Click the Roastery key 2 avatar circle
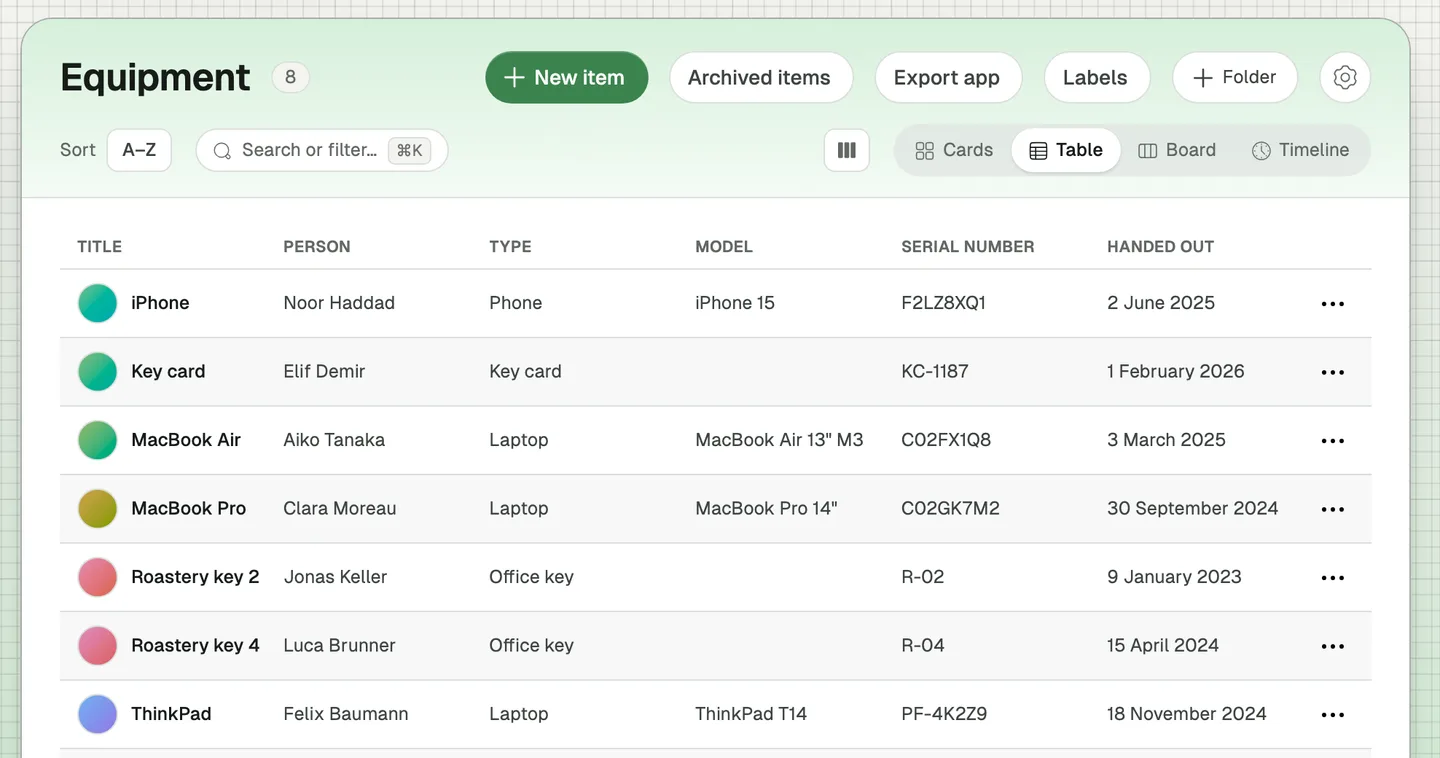Screen dimensions: 1440x758 pos(98,577)
